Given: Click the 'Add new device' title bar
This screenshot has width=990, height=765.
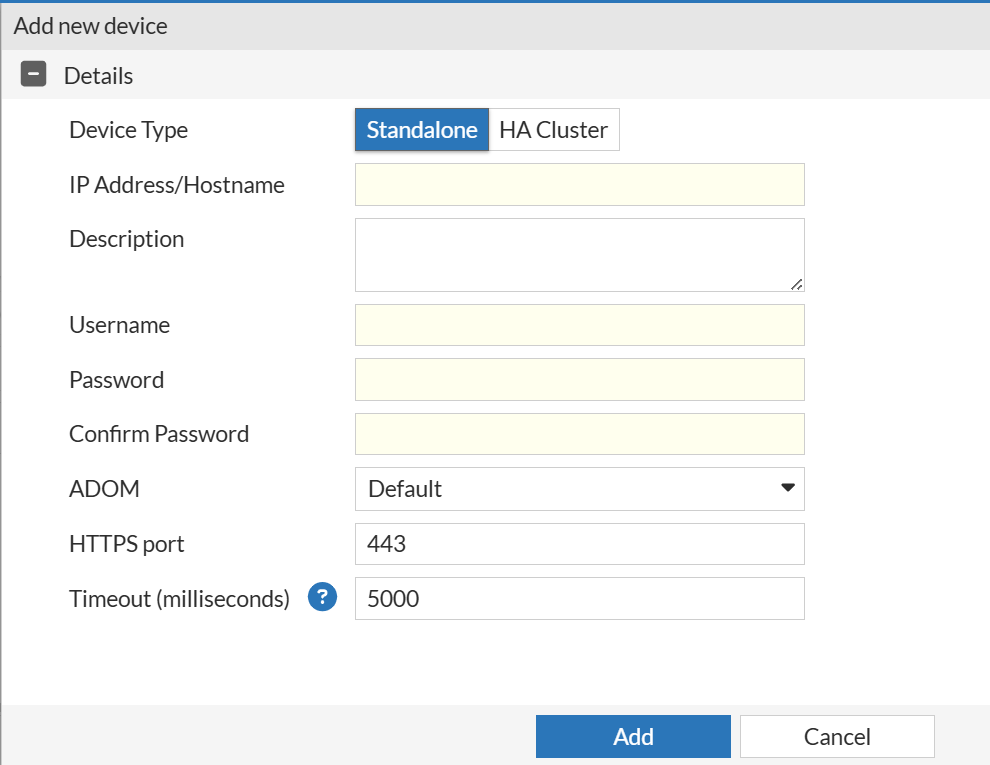Looking at the screenshot, I should (90, 26).
